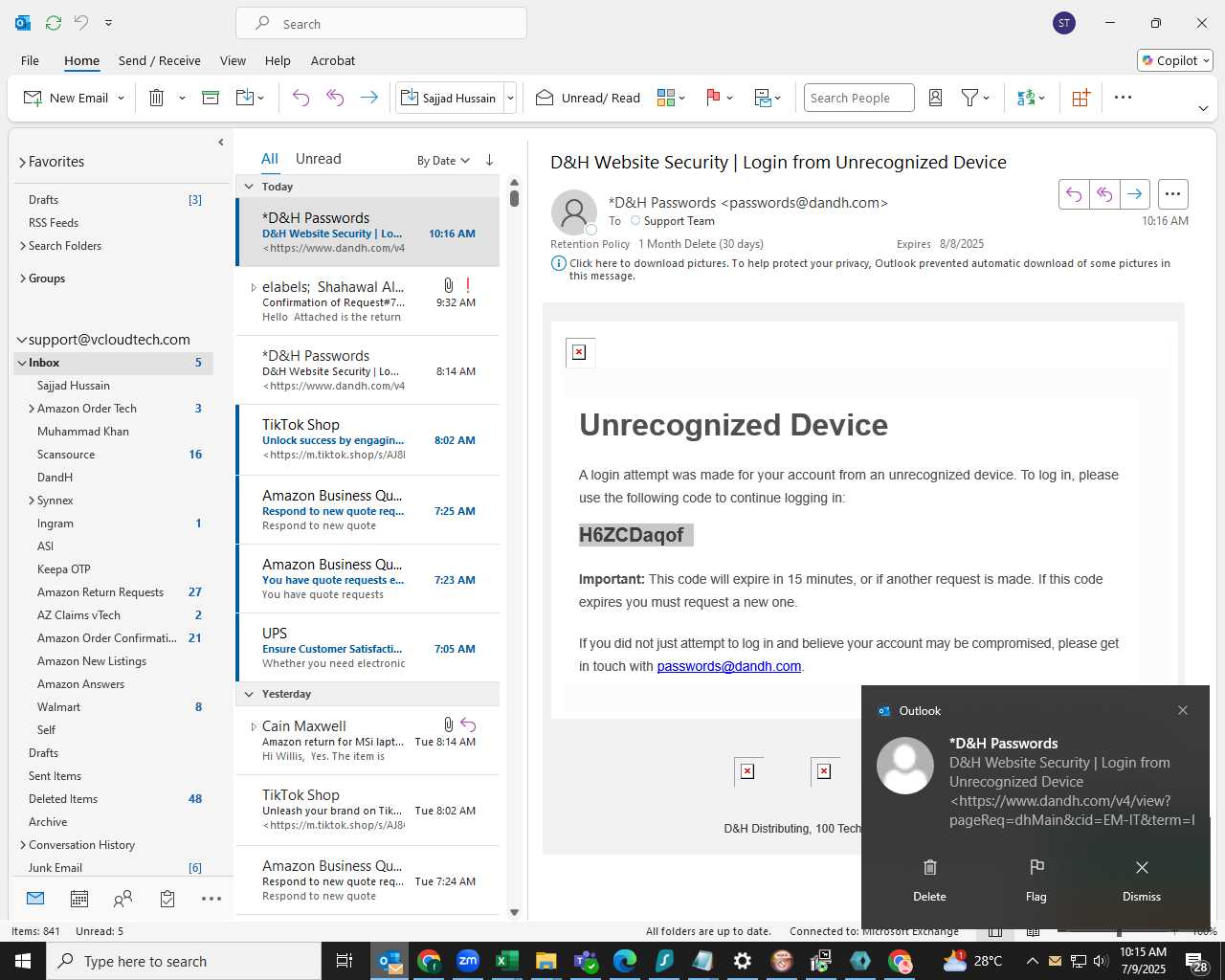
Task: Open the UPS 7:05 AM email
Action: click(368, 648)
